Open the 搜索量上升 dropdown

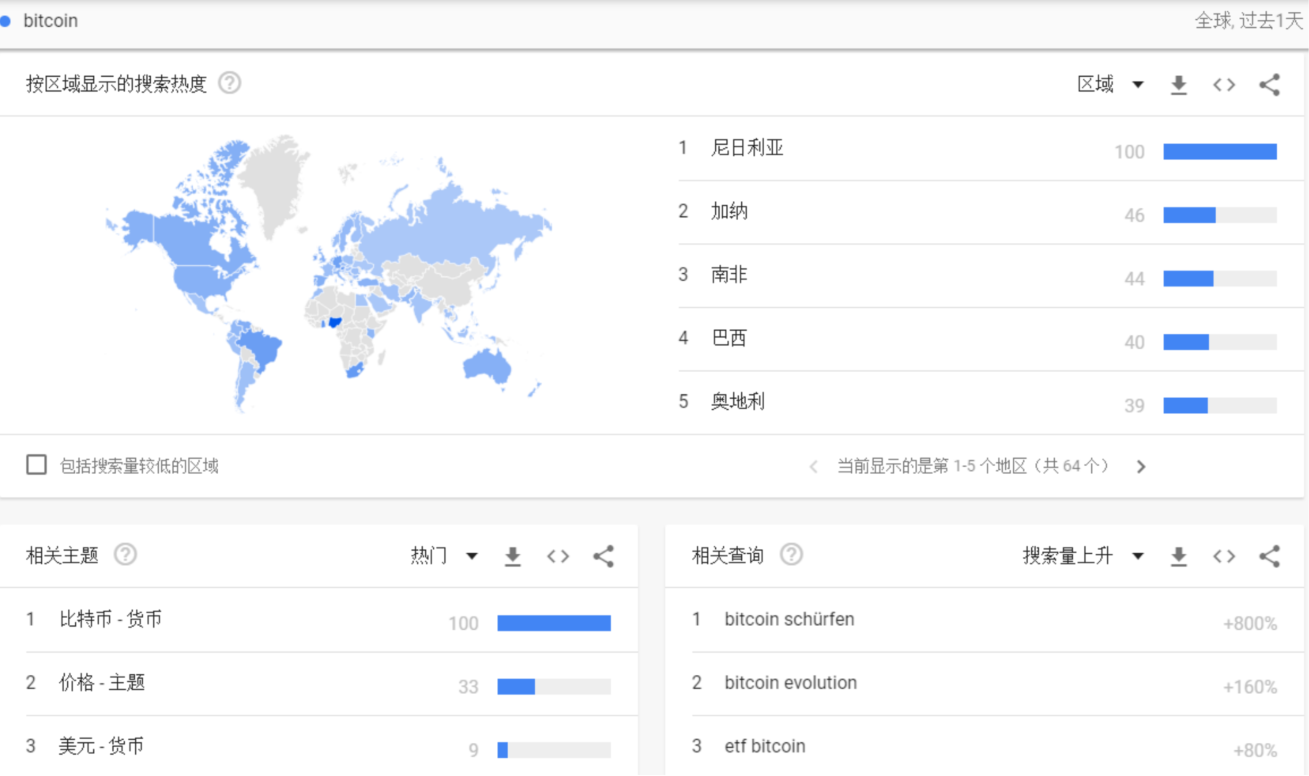point(1083,556)
